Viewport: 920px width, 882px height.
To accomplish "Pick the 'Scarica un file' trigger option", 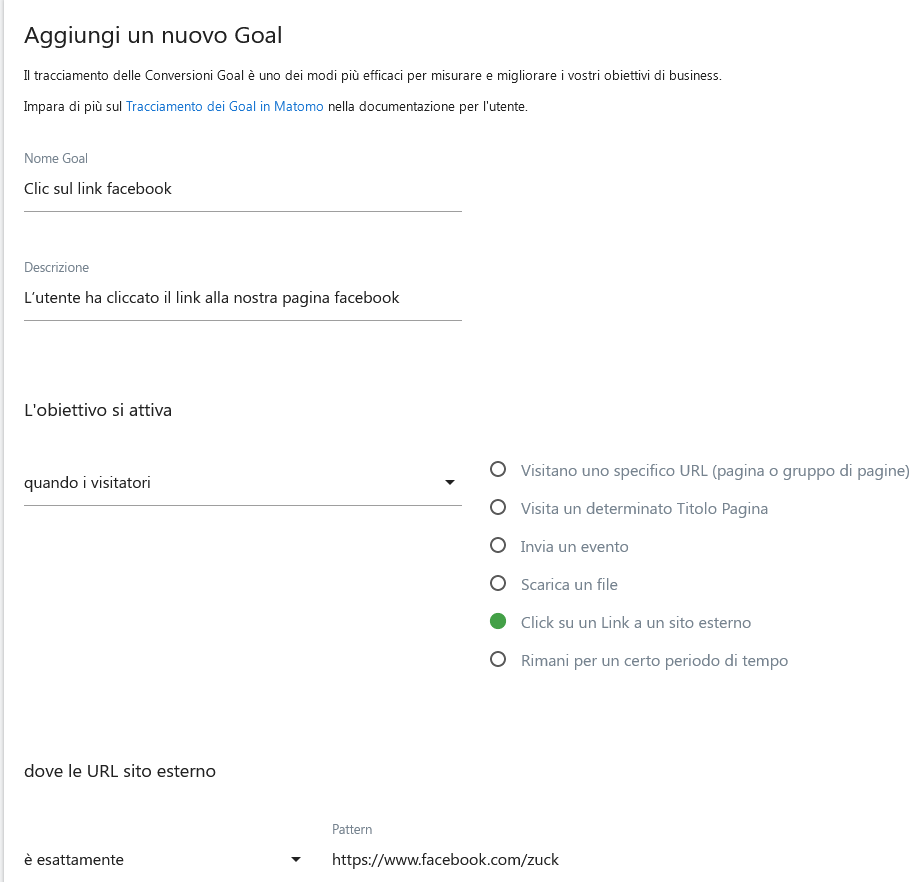I will (x=498, y=584).
